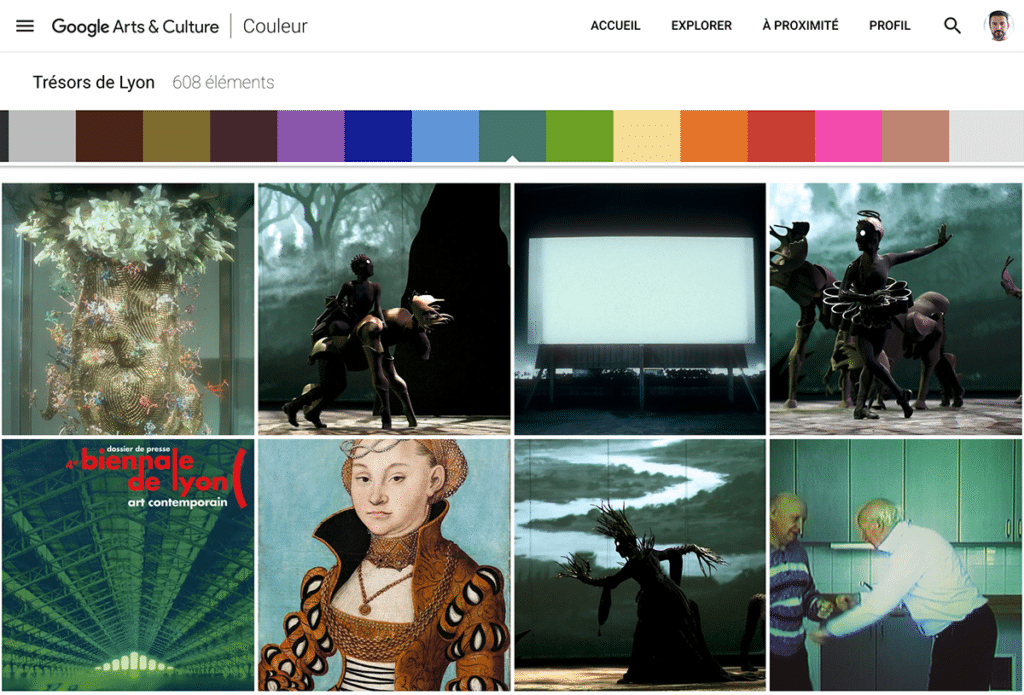Choose the salmon tan color swatch
Image resolution: width=1024 pixels, height=695 pixels.
(x=916, y=136)
